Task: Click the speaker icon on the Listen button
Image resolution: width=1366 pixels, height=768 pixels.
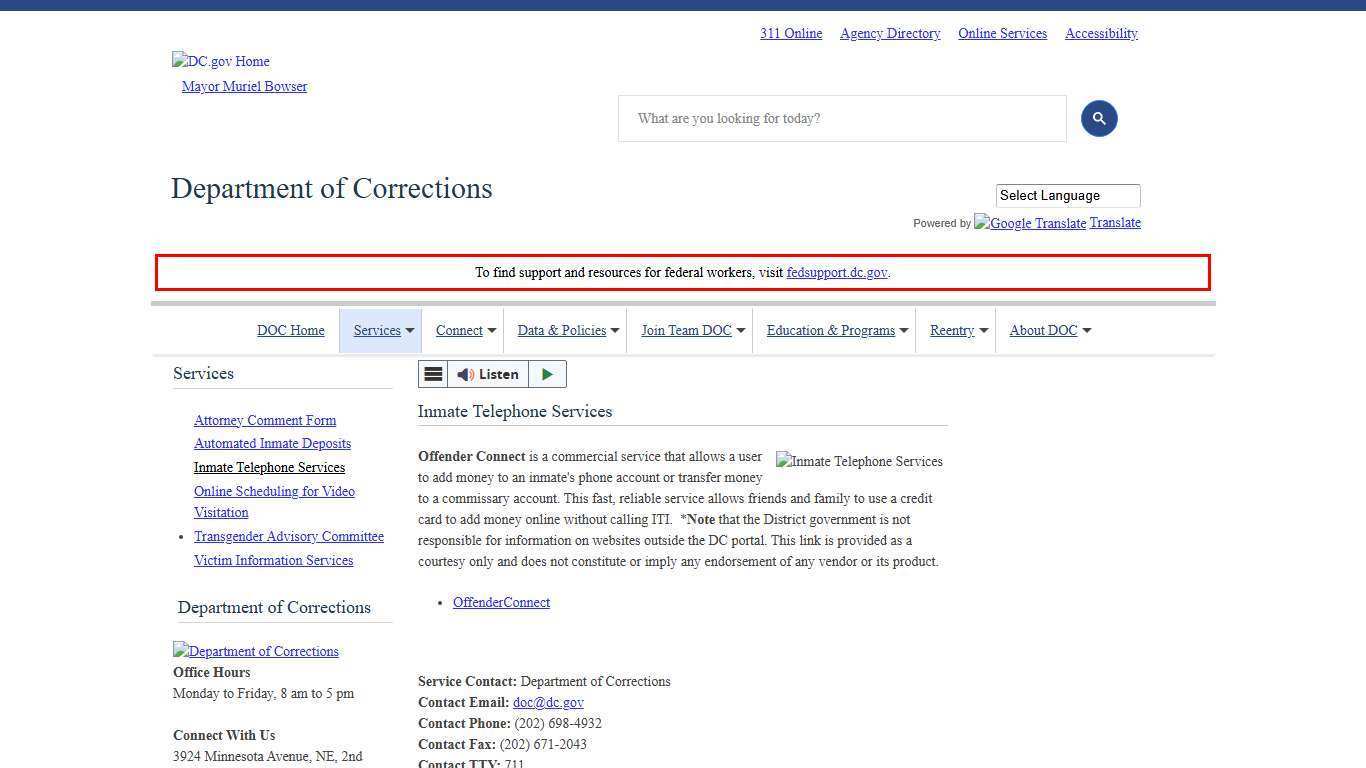Action: (465, 374)
